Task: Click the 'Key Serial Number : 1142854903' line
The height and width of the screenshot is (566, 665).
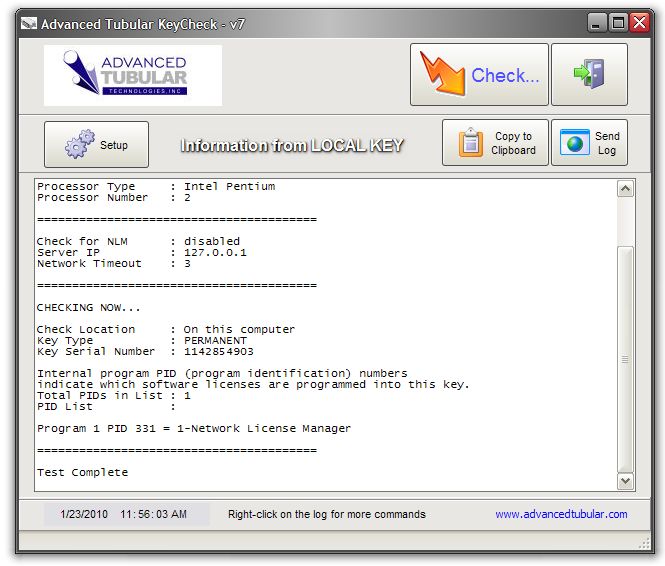Action: [145, 351]
